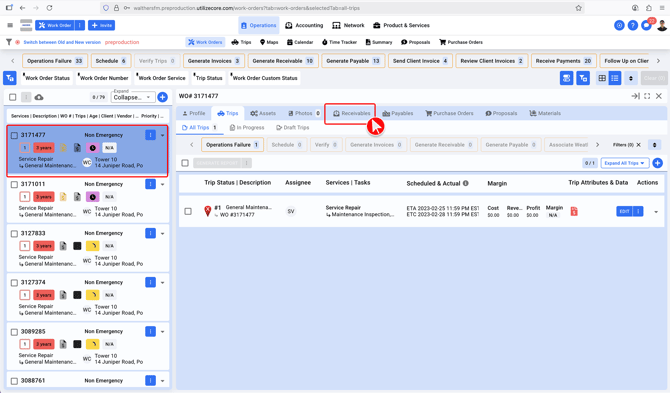The width and height of the screenshot is (670, 393).
Task: Open the Purchase Orders tab in work order
Action: pyautogui.click(x=450, y=113)
